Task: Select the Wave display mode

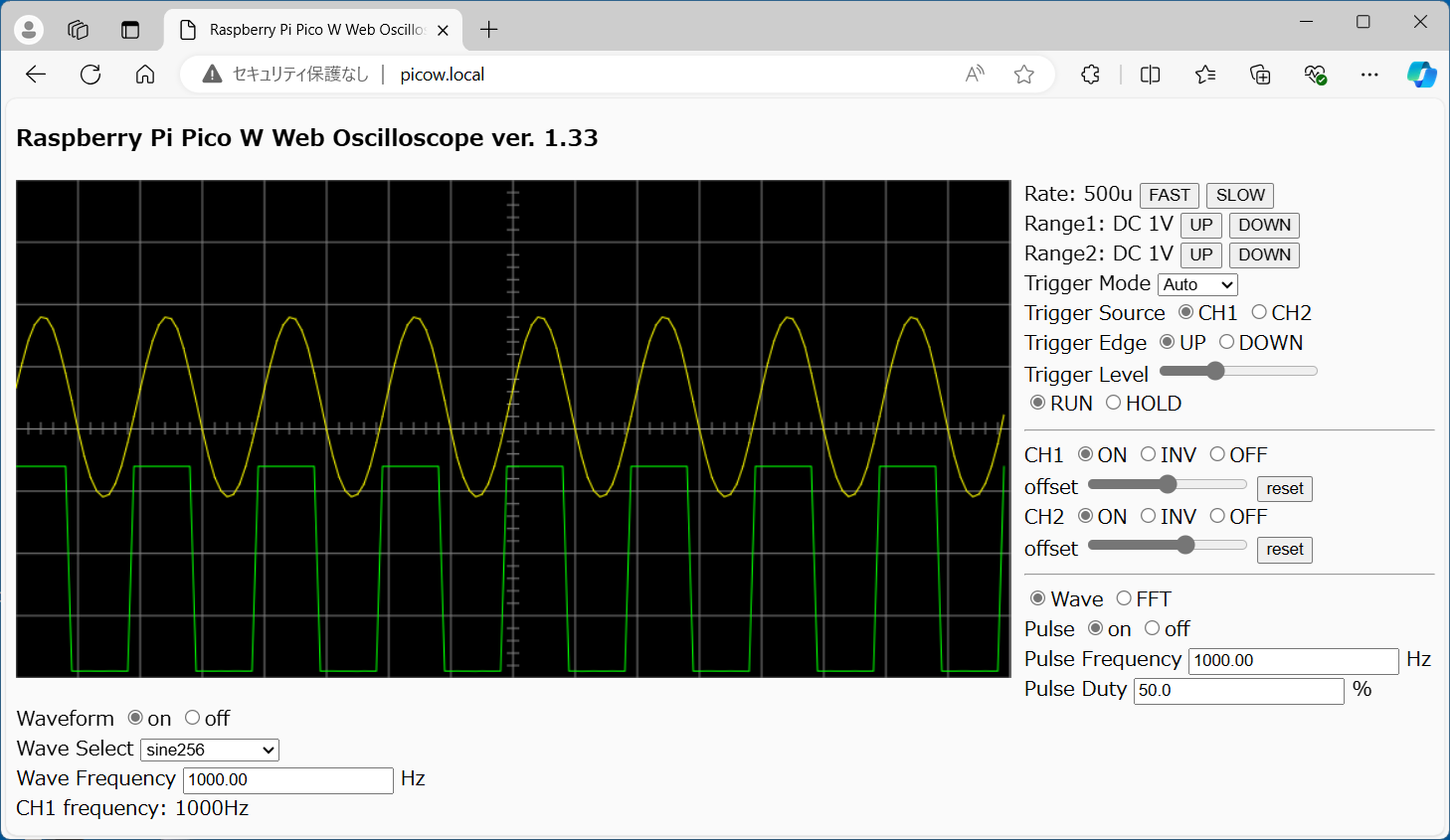Action: click(1038, 598)
